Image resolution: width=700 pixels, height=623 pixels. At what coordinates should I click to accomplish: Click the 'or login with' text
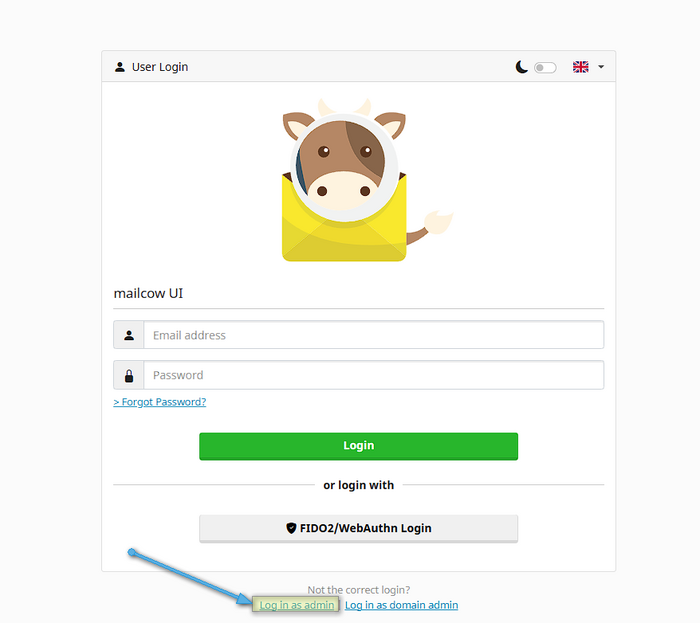pos(358,485)
